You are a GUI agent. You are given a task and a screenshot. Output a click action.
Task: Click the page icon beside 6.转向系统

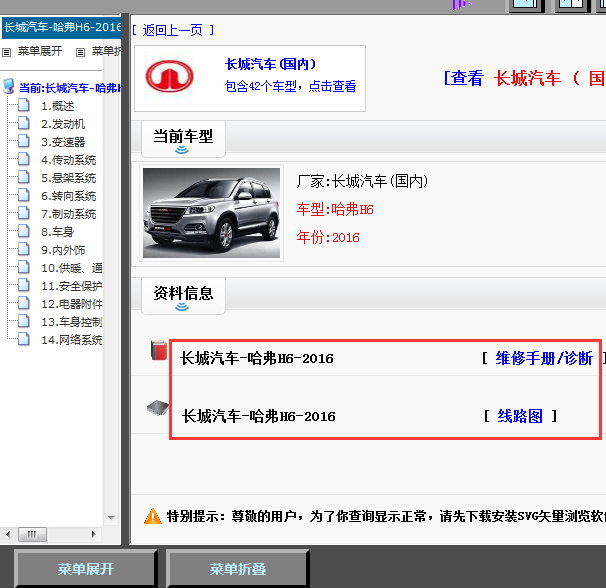pyautogui.click(x=24, y=195)
